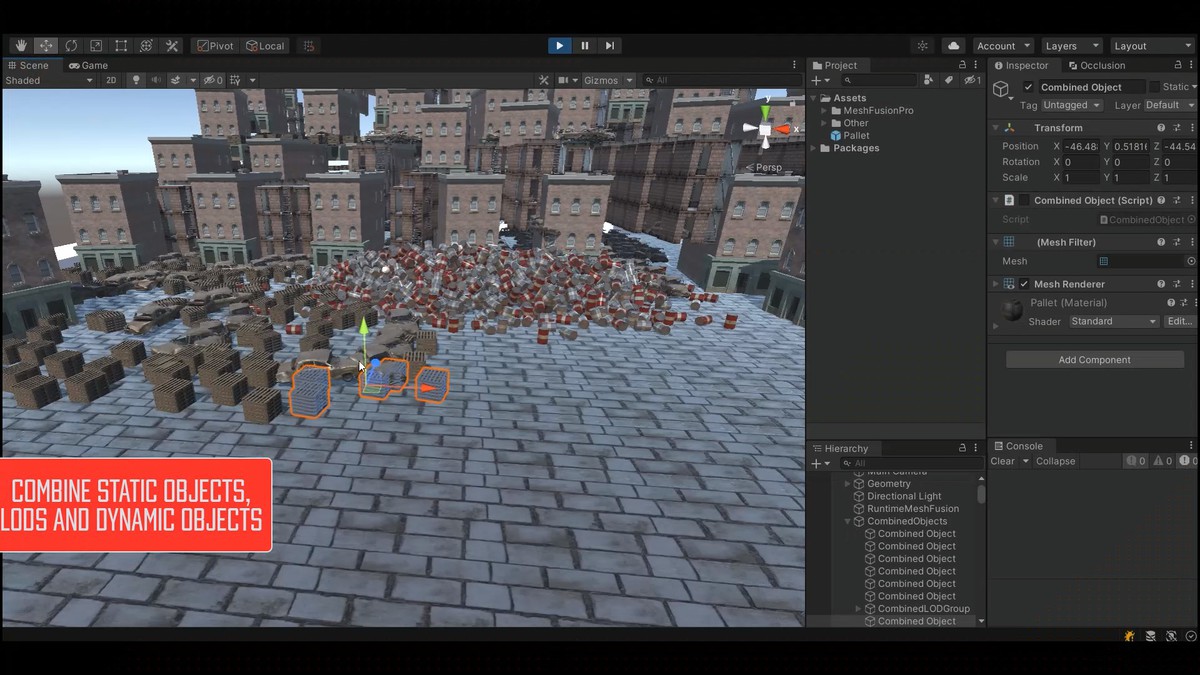Select the combined Transform tool
The width and height of the screenshot is (1200, 675).
[146, 45]
